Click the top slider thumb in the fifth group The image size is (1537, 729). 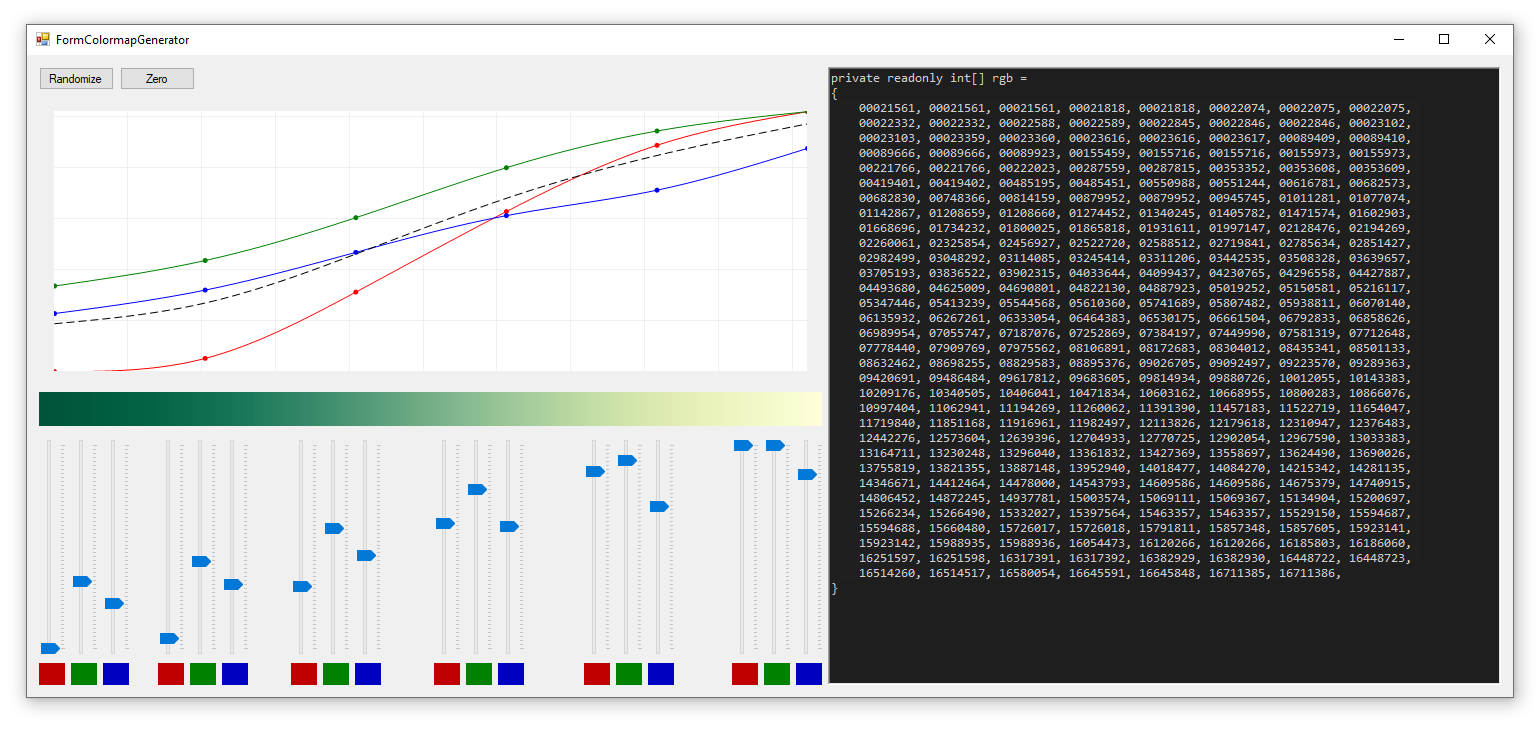tap(627, 460)
